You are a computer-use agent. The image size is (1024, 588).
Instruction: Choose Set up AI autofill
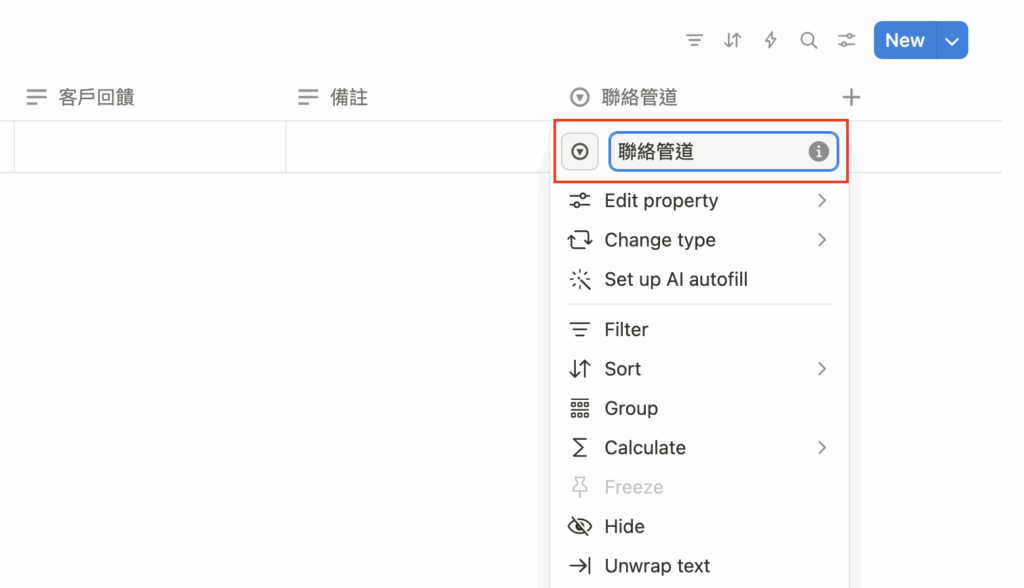(675, 280)
